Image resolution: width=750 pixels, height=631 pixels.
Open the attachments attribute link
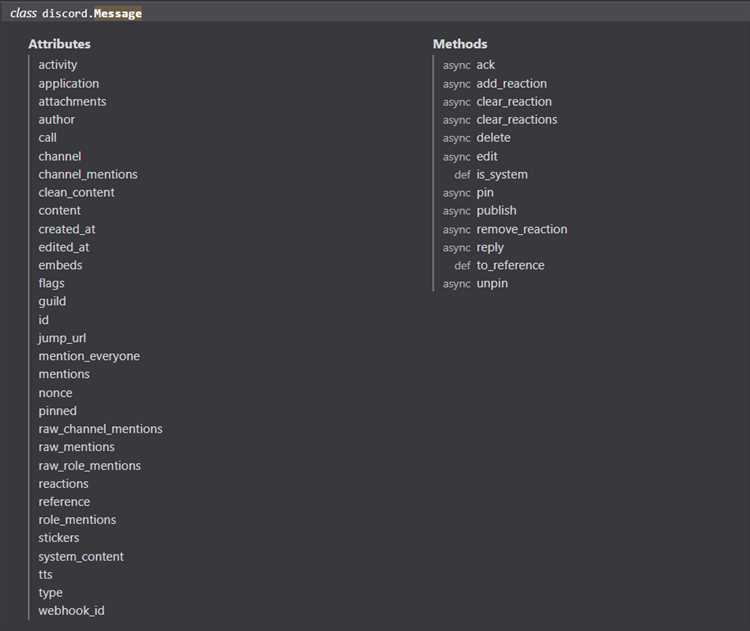(x=72, y=102)
